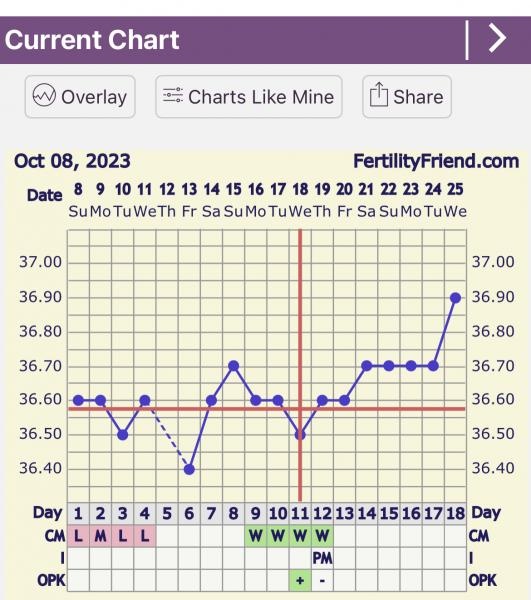Open the next chart with the right chevron
The width and height of the screenshot is (531, 600).
pos(498,38)
